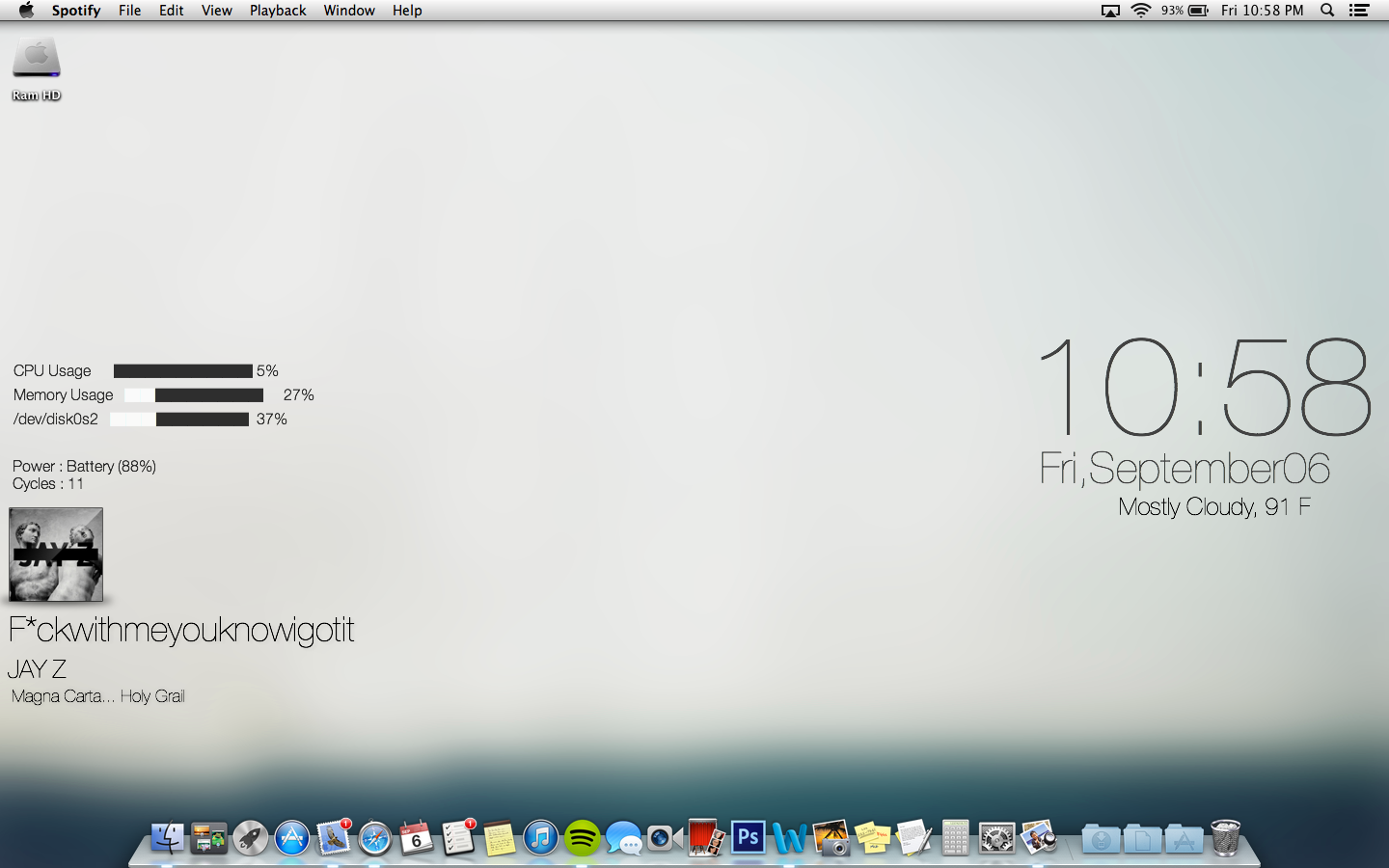Click the Fri 10:58 PM clock

pos(1262,11)
